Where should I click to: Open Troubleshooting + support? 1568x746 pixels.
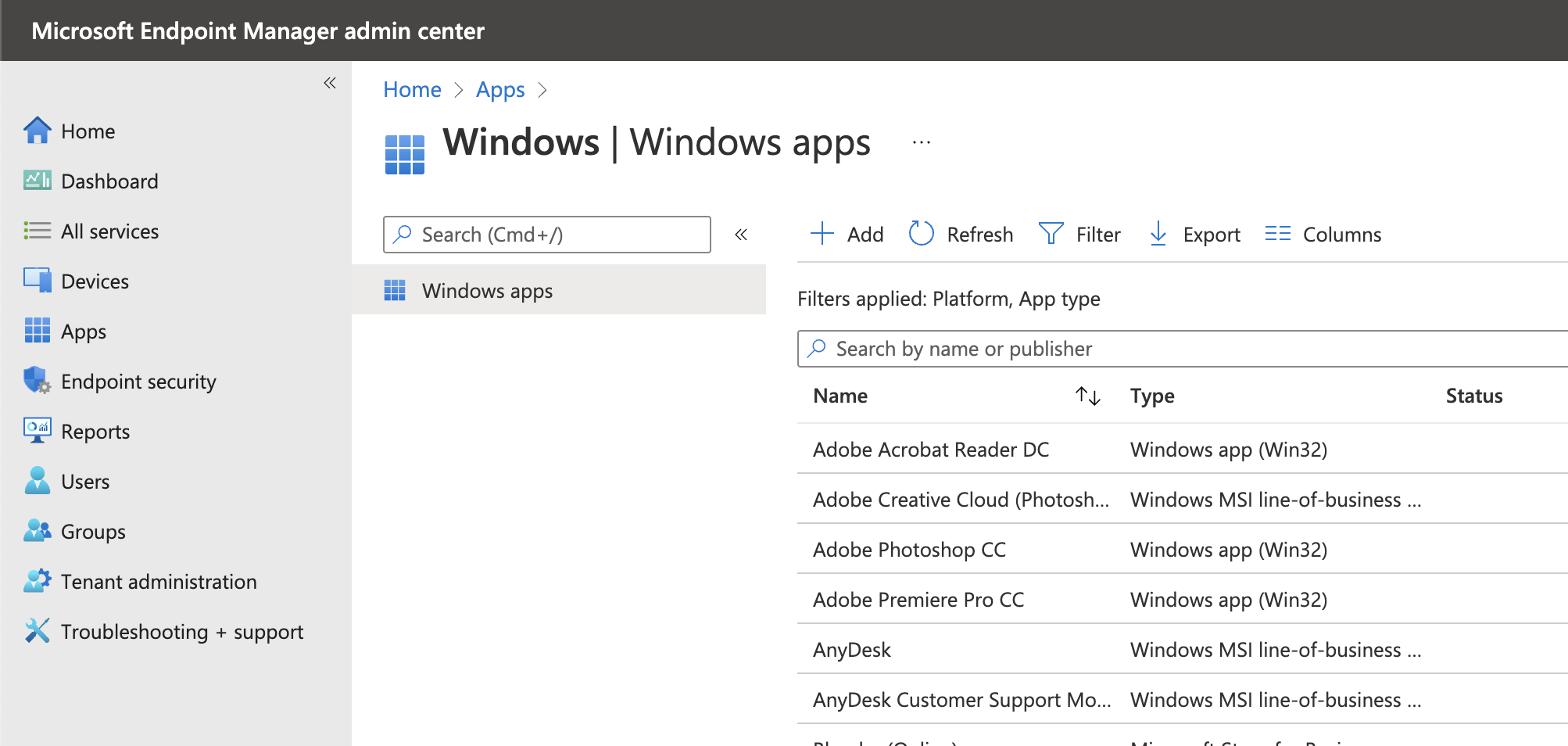pos(182,632)
